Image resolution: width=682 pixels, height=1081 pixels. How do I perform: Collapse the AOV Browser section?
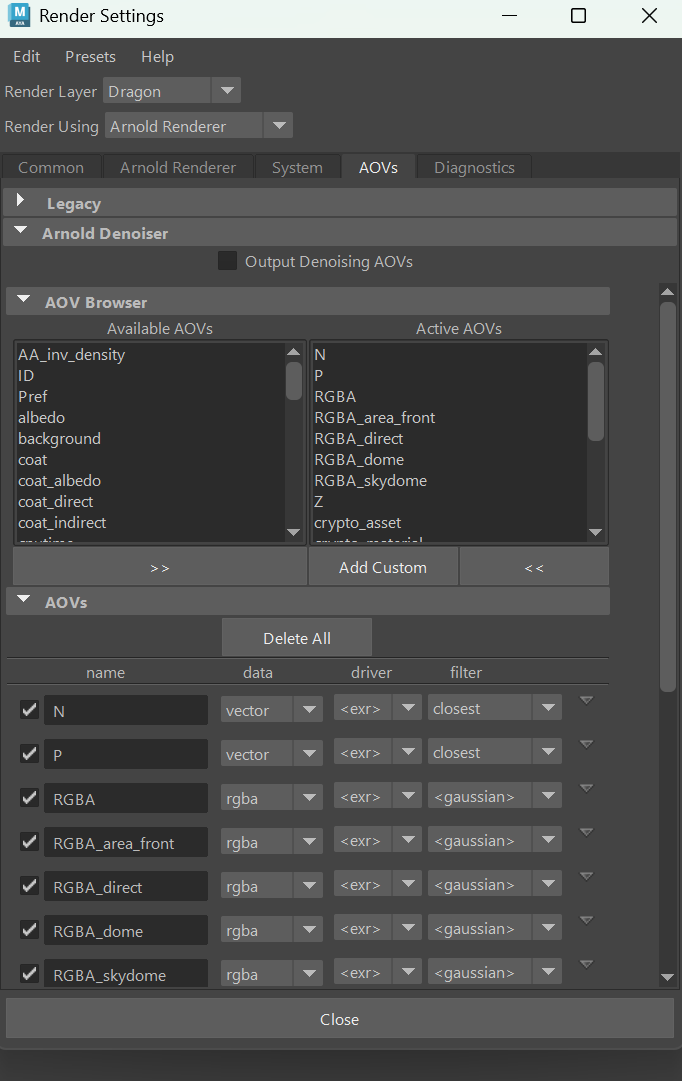click(23, 299)
